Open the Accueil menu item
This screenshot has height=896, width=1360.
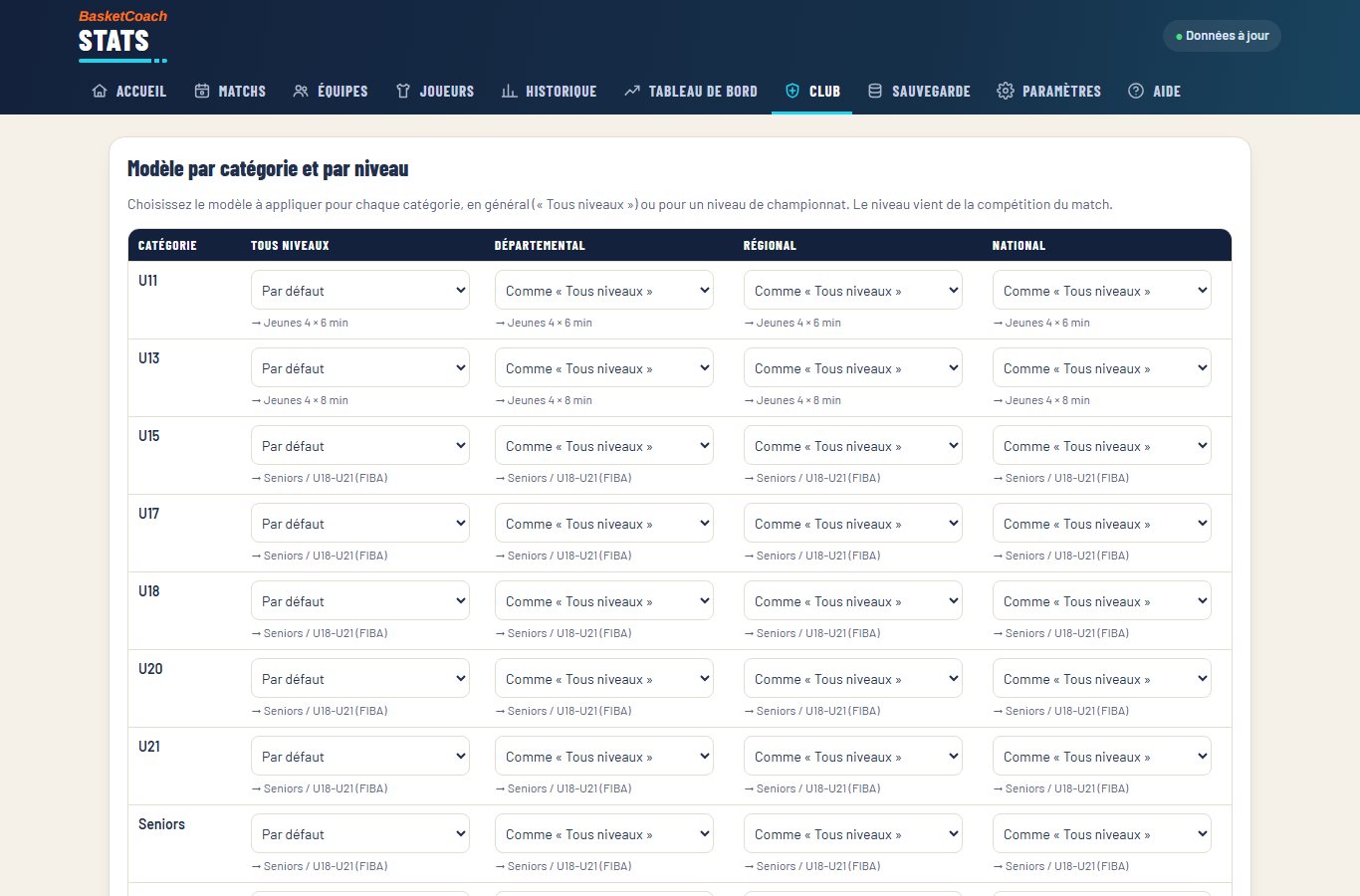(129, 91)
